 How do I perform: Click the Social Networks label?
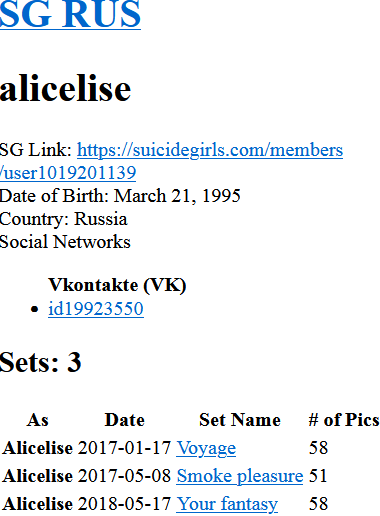[x=65, y=242]
